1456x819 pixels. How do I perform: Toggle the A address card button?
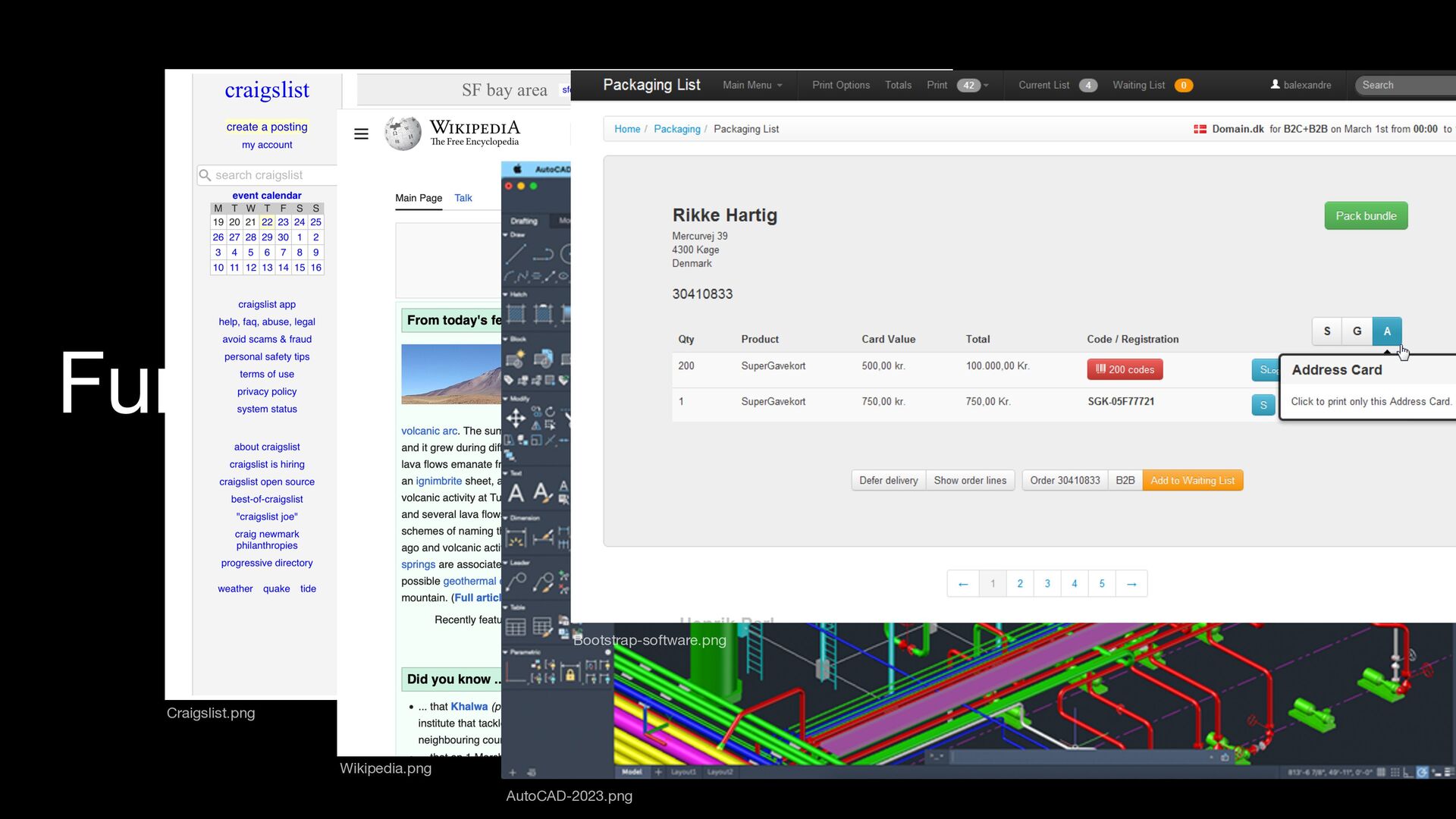point(1387,331)
